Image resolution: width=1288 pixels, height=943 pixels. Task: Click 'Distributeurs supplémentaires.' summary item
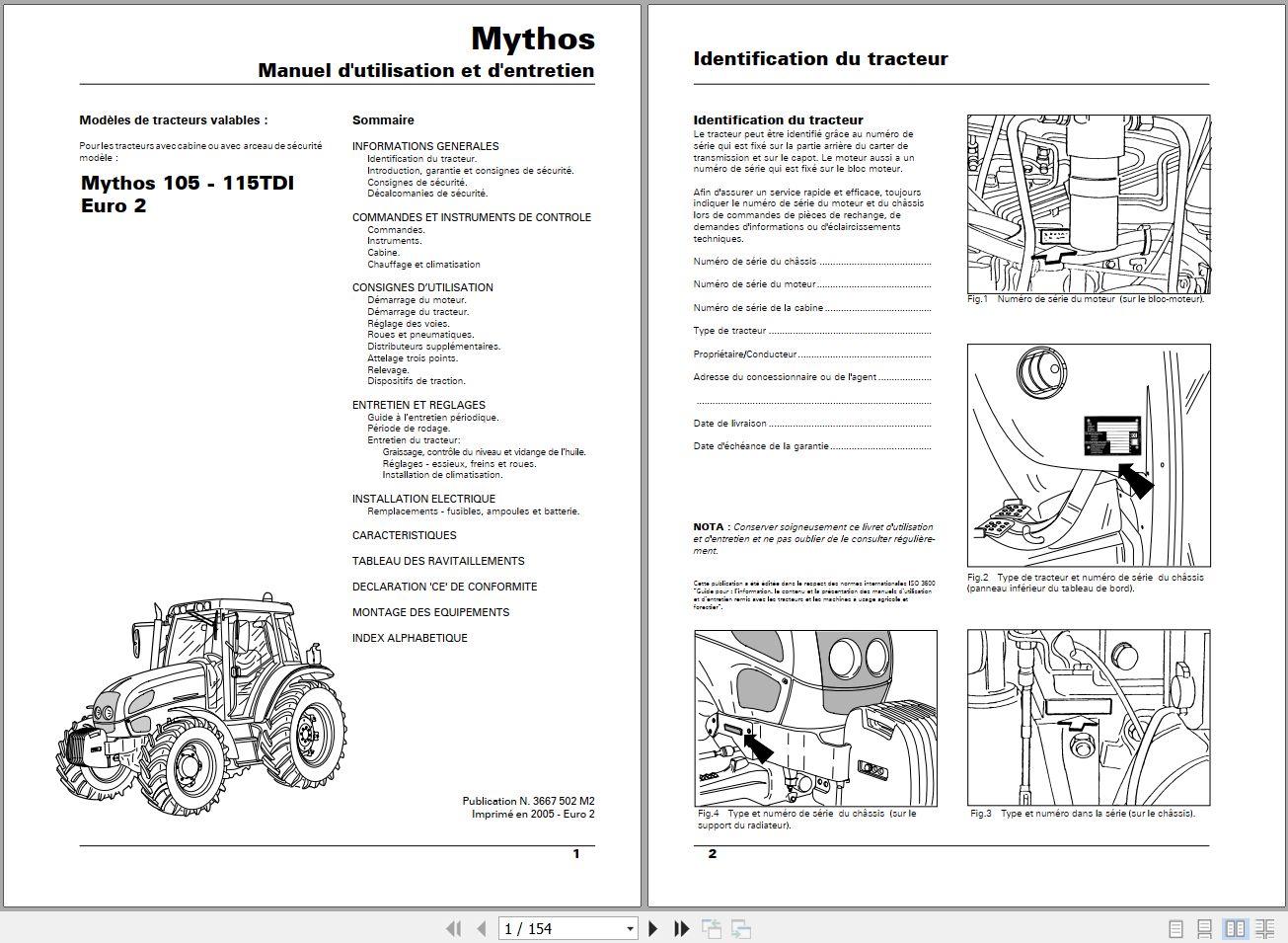click(434, 347)
